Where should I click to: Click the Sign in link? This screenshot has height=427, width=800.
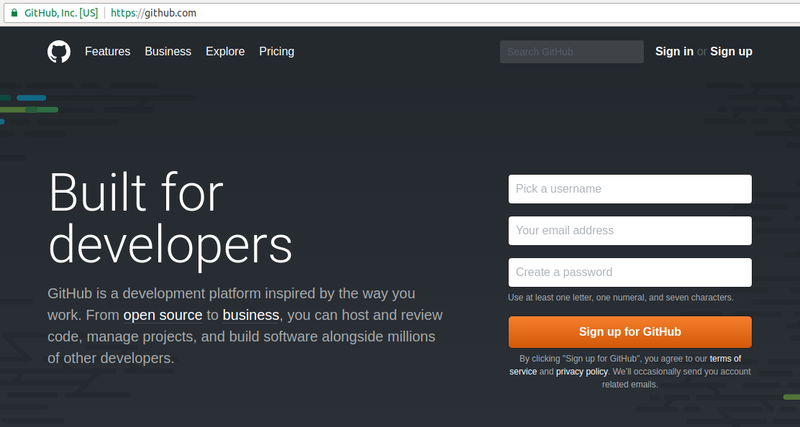(674, 52)
